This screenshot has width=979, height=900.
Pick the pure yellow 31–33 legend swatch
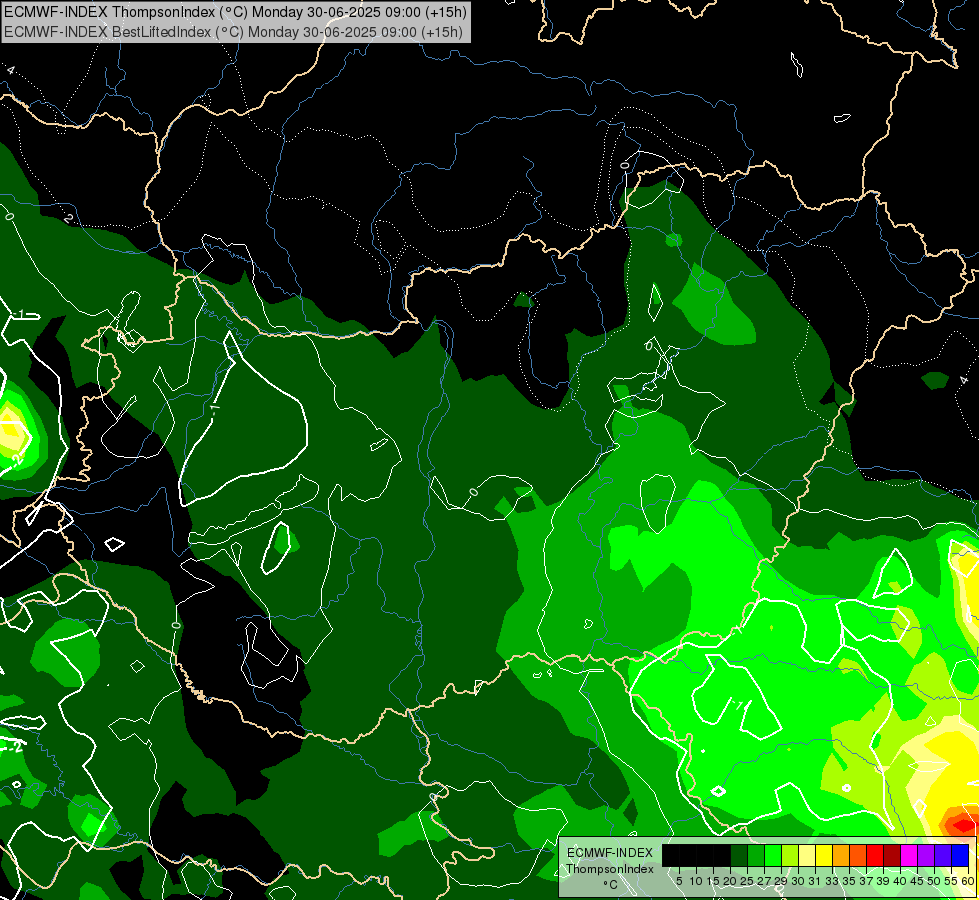[x=824, y=855]
